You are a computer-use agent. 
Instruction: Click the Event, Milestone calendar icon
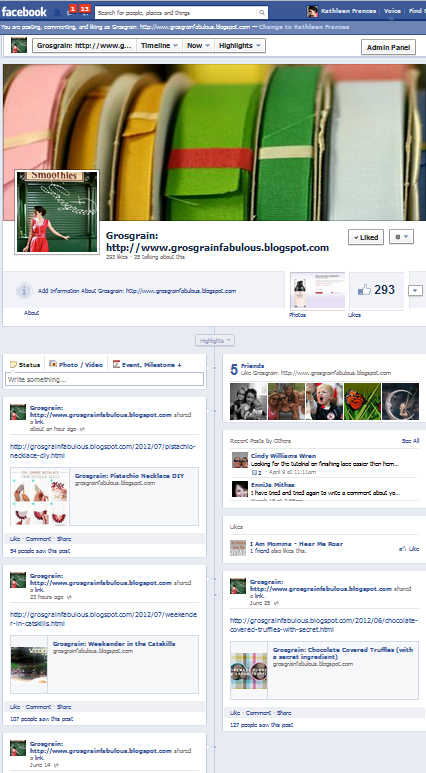[116, 364]
